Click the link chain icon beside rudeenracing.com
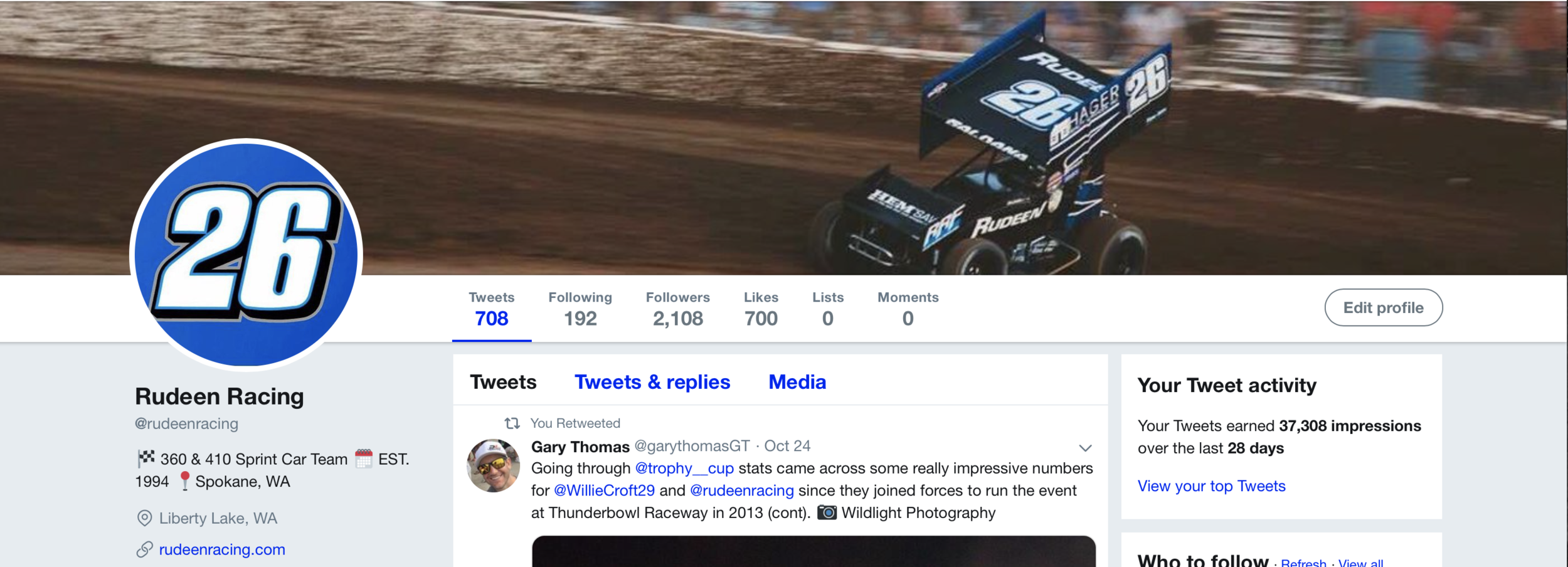 tap(144, 549)
